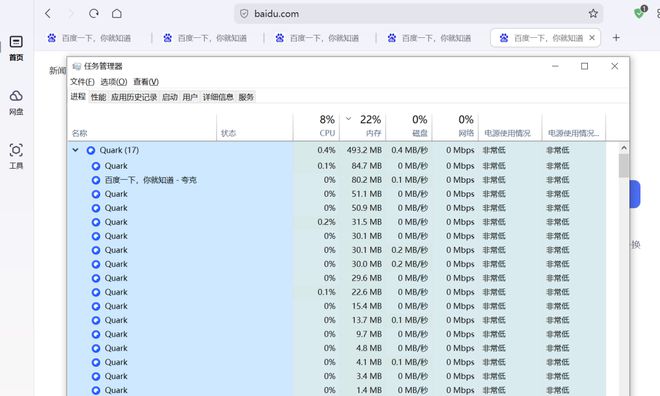Switch to the fourth Baidu browser tab
This screenshot has width=660, height=396.
coord(429,38)
